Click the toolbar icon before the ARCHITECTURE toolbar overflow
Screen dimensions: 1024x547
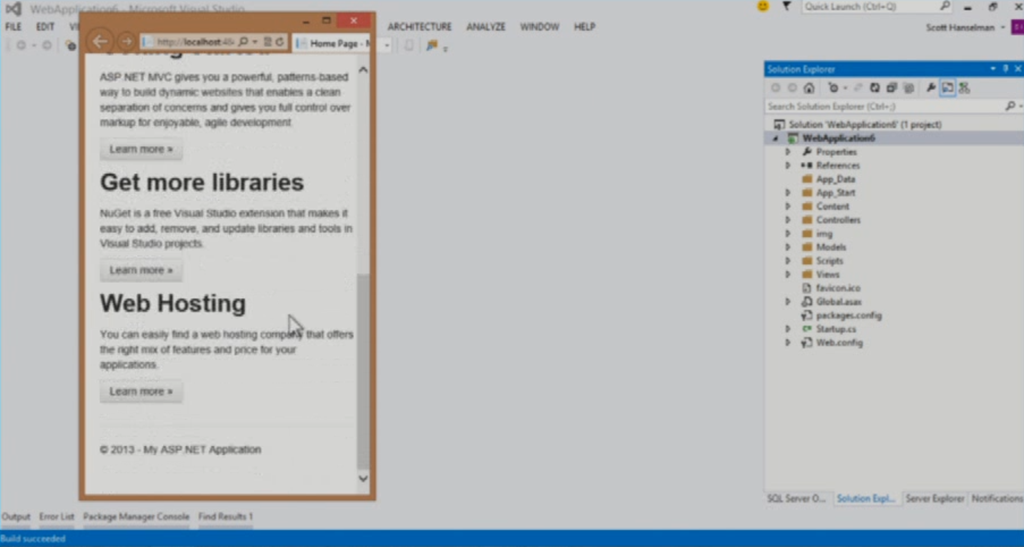432,46
